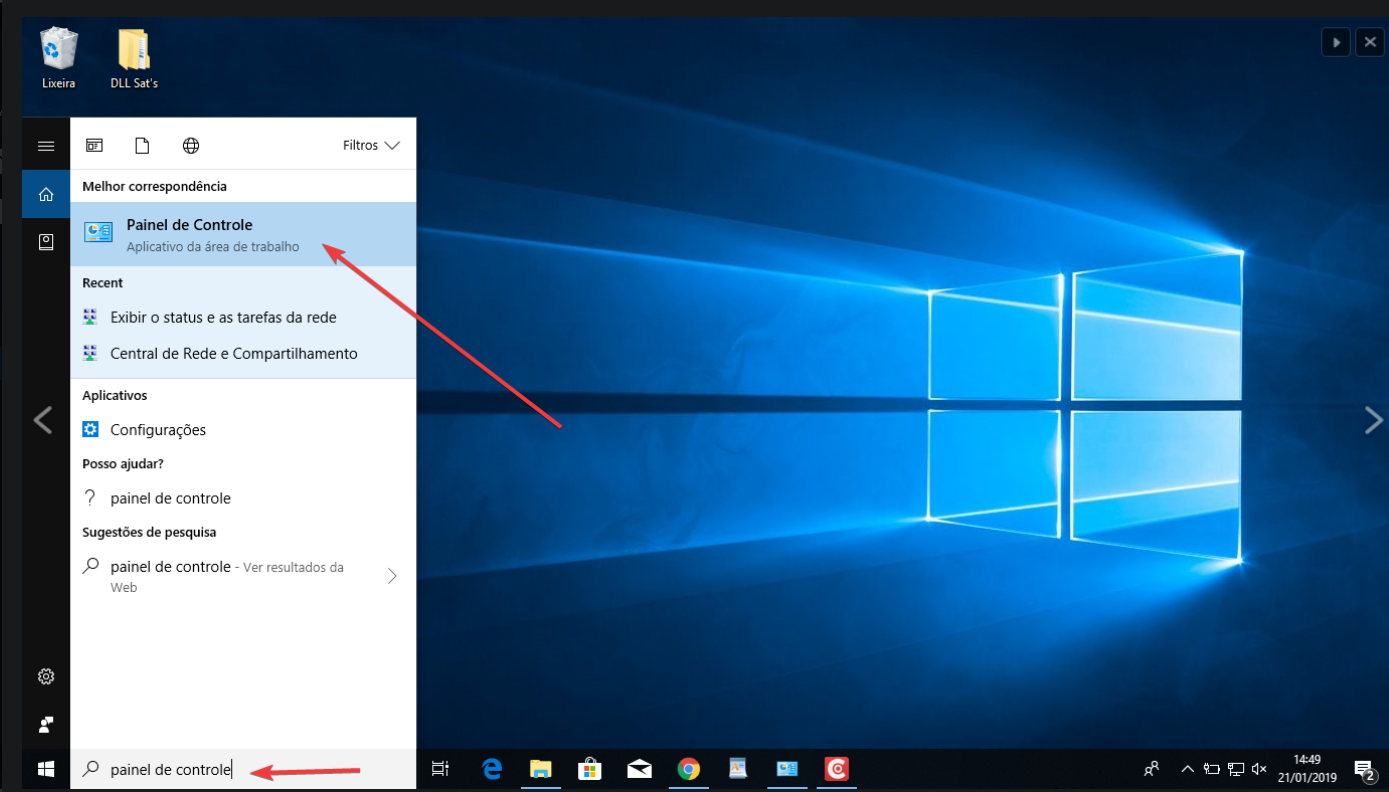The image size is (1389, 792).
Task: Open the Action Center notifications icon
Action: [1363, 769]
